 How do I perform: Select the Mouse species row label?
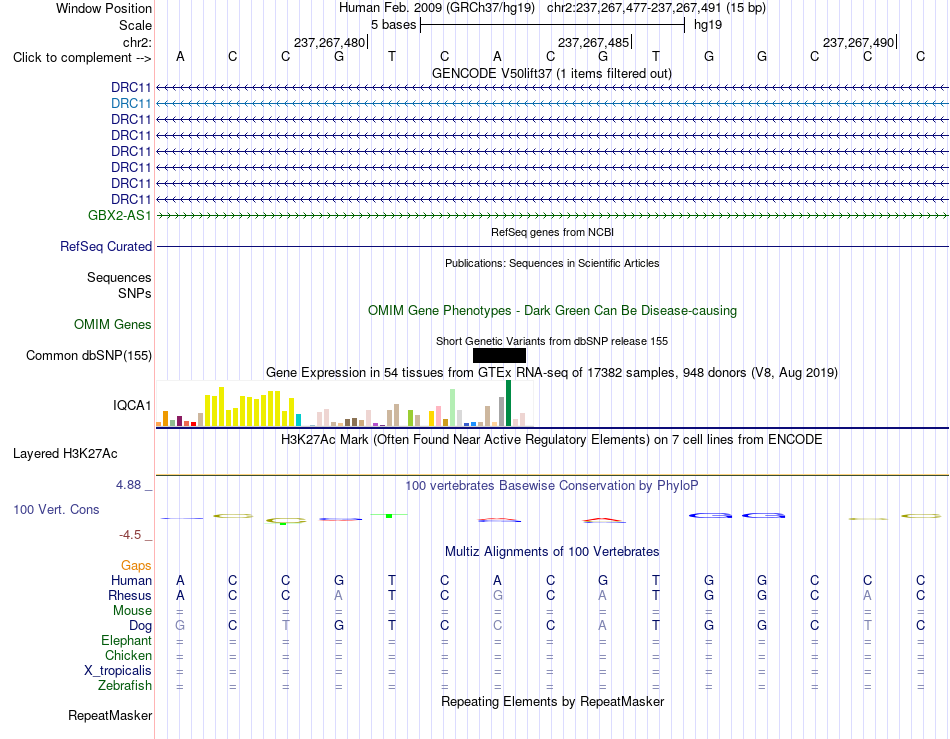pyautogui.click(x=132, y=611)
